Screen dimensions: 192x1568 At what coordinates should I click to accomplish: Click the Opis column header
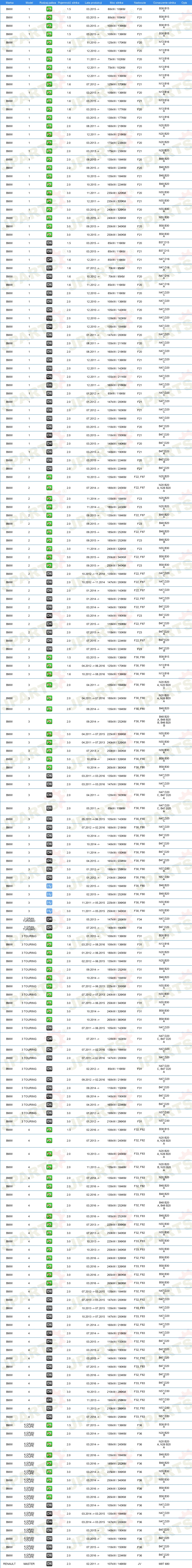[184, 2]
